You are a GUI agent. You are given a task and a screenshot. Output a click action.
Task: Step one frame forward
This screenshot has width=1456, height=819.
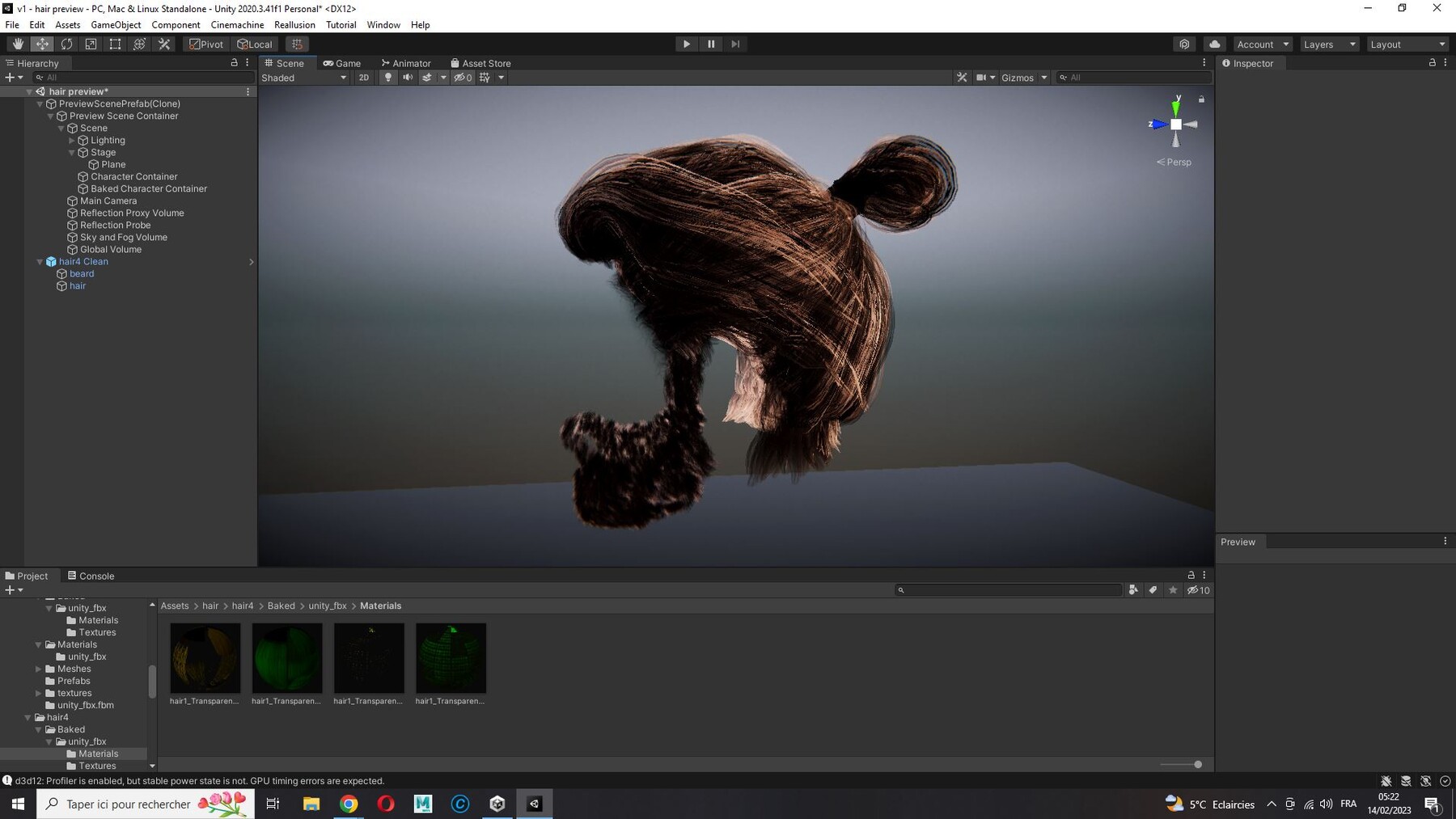735,44
